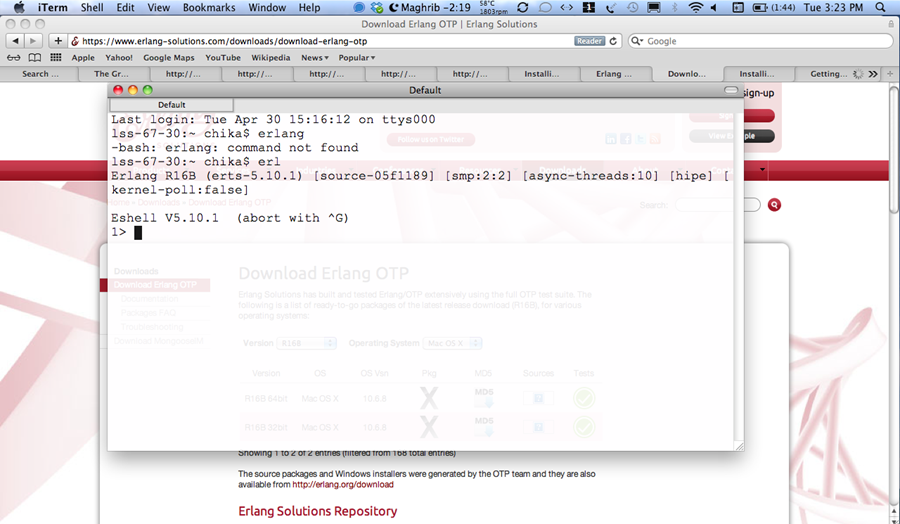The height and width of the screenshot is (524, 900).
Task: Open the blue chat bubble menu bar icon
Action: point(358,7)
